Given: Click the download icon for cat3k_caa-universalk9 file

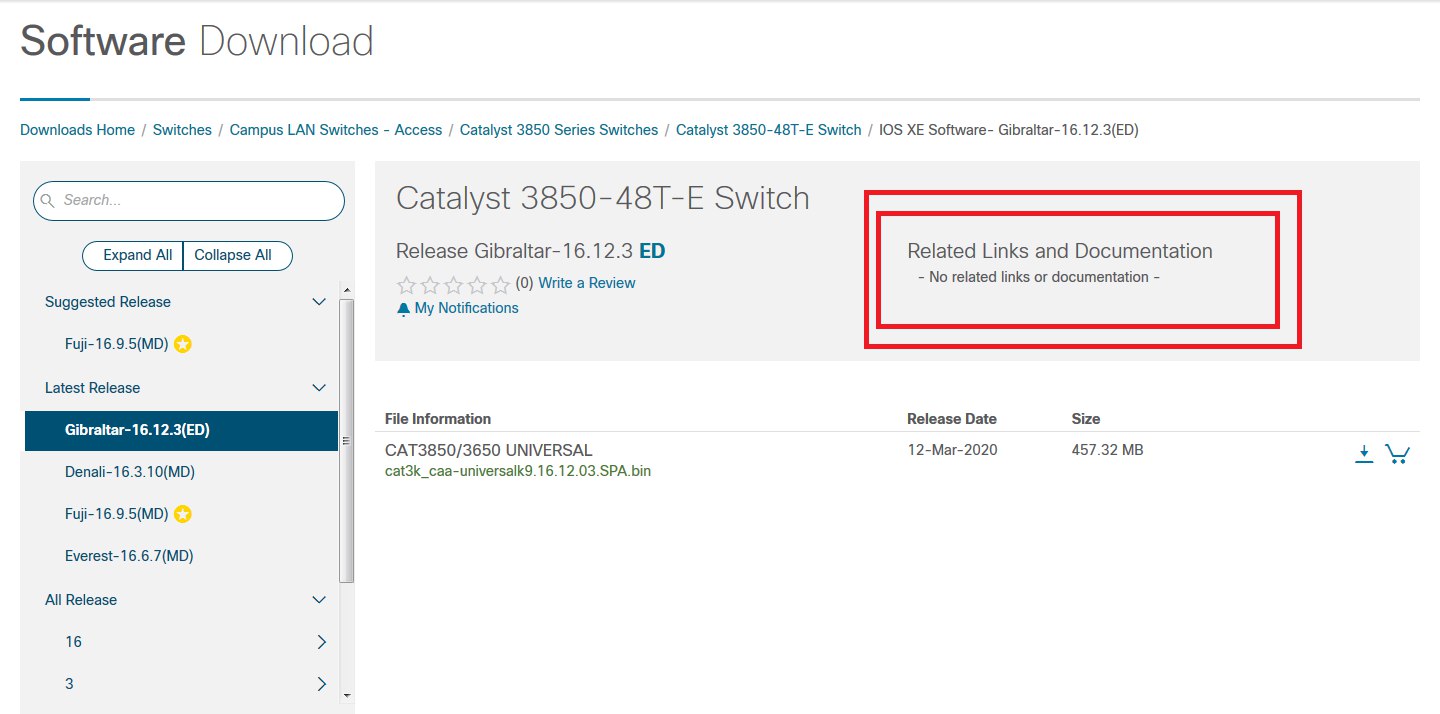Looking at the screenshot, I should tap(1364, 454).
